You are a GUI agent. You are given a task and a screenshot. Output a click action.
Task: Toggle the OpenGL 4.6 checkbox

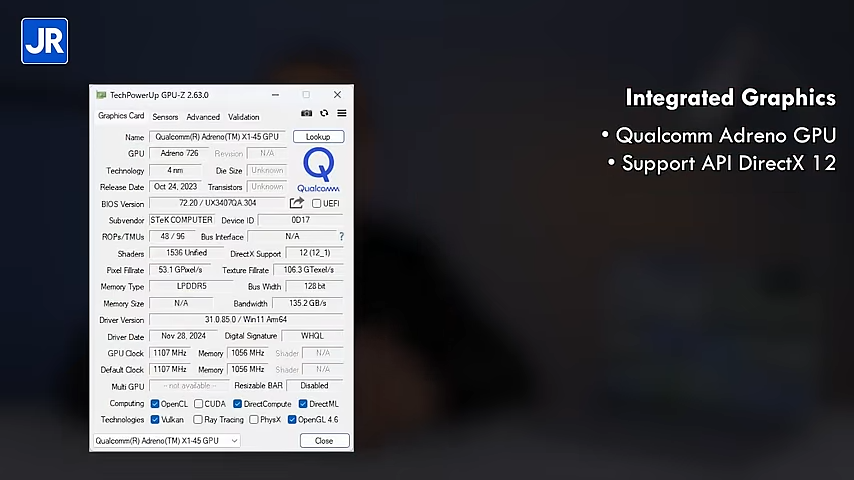[x=292, y=420]
